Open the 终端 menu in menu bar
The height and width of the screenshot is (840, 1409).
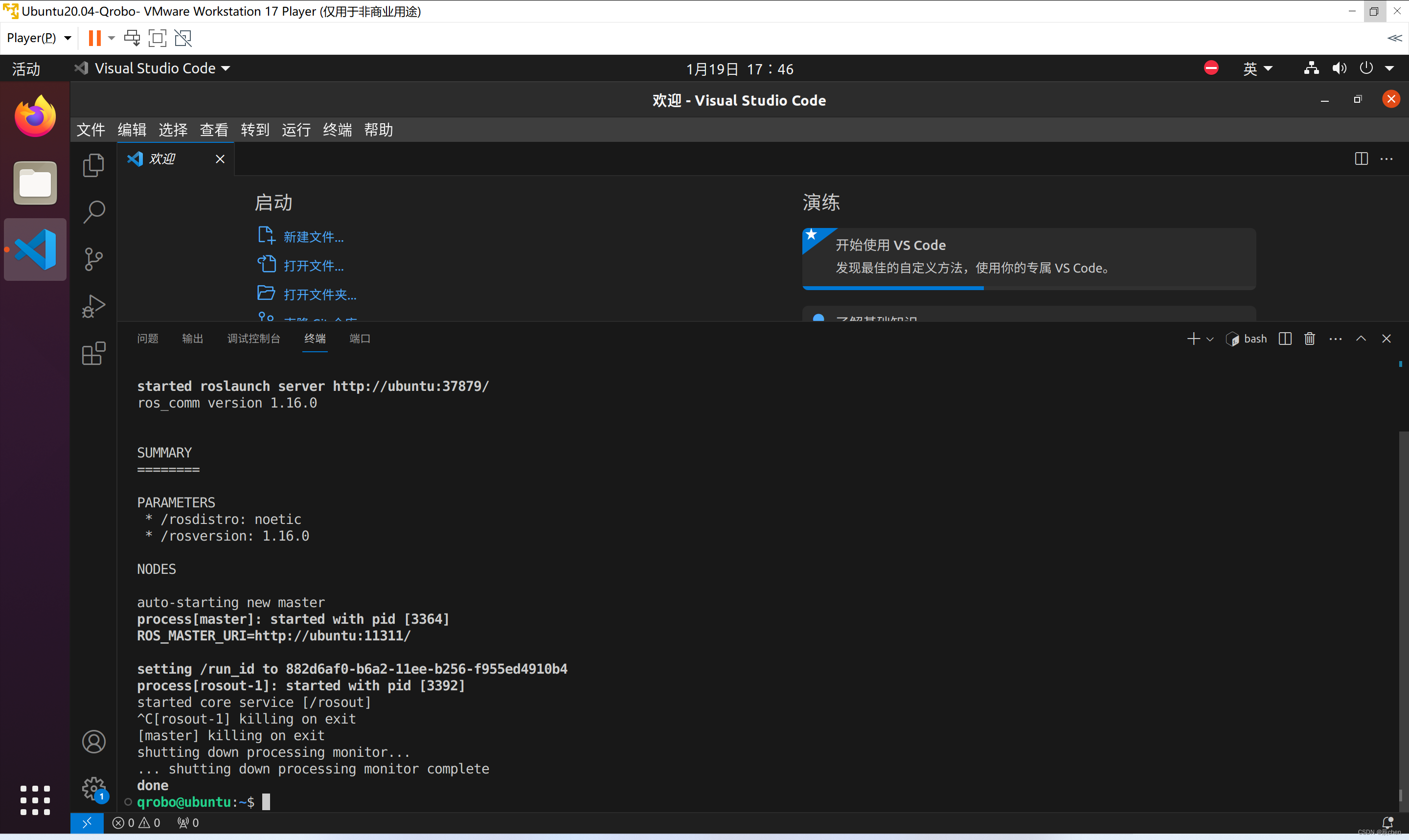pos(337,130)
